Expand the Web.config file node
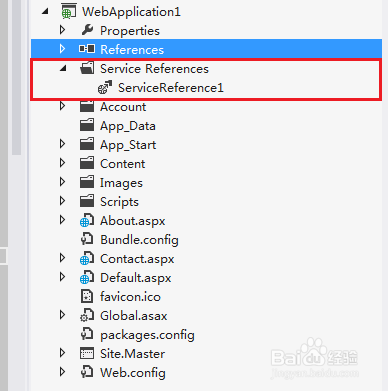Viewport: 388px width, 391px height. click(x=62, y=372)
